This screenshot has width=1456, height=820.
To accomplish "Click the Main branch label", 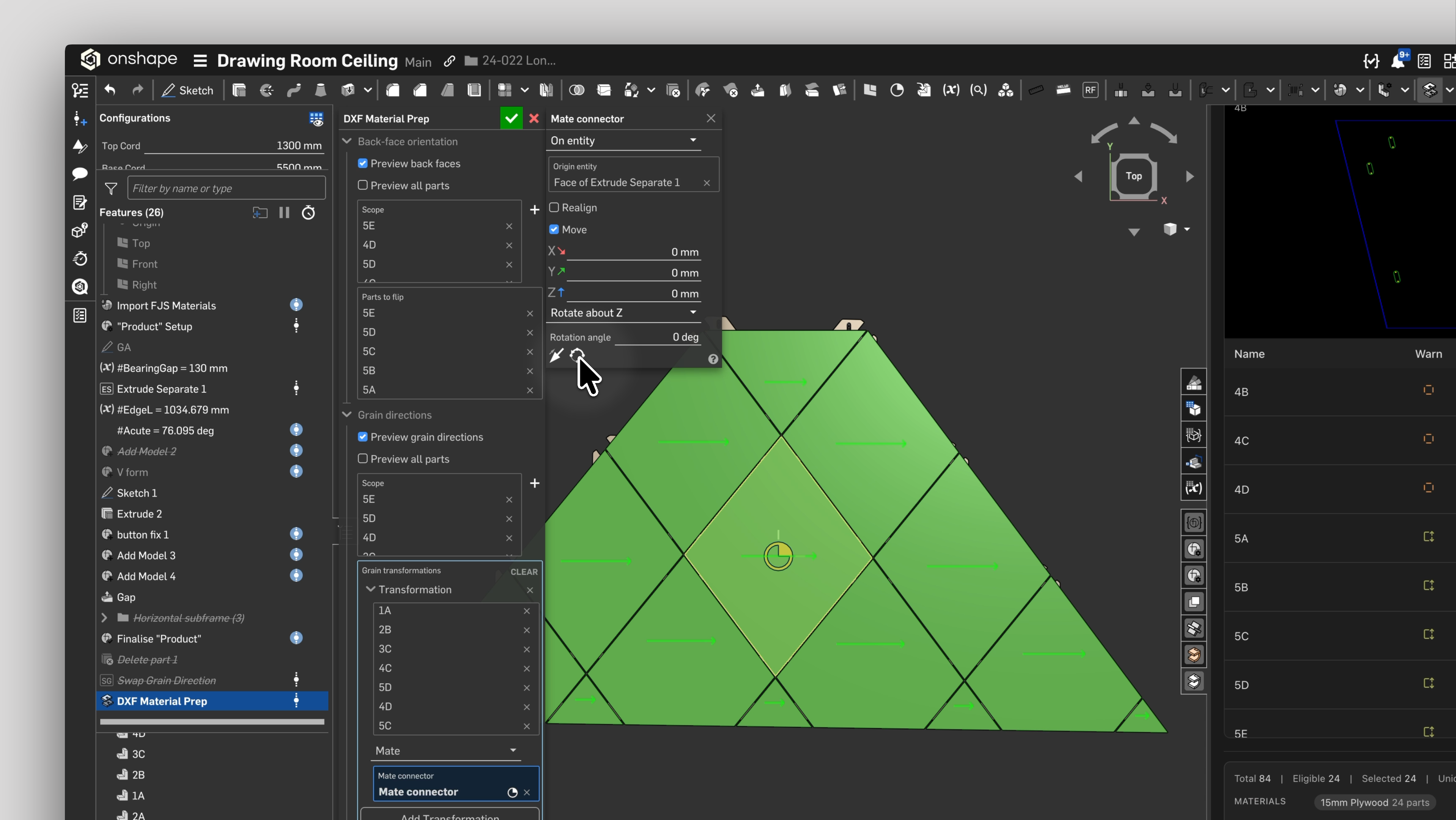I will (x=418, y=61).
